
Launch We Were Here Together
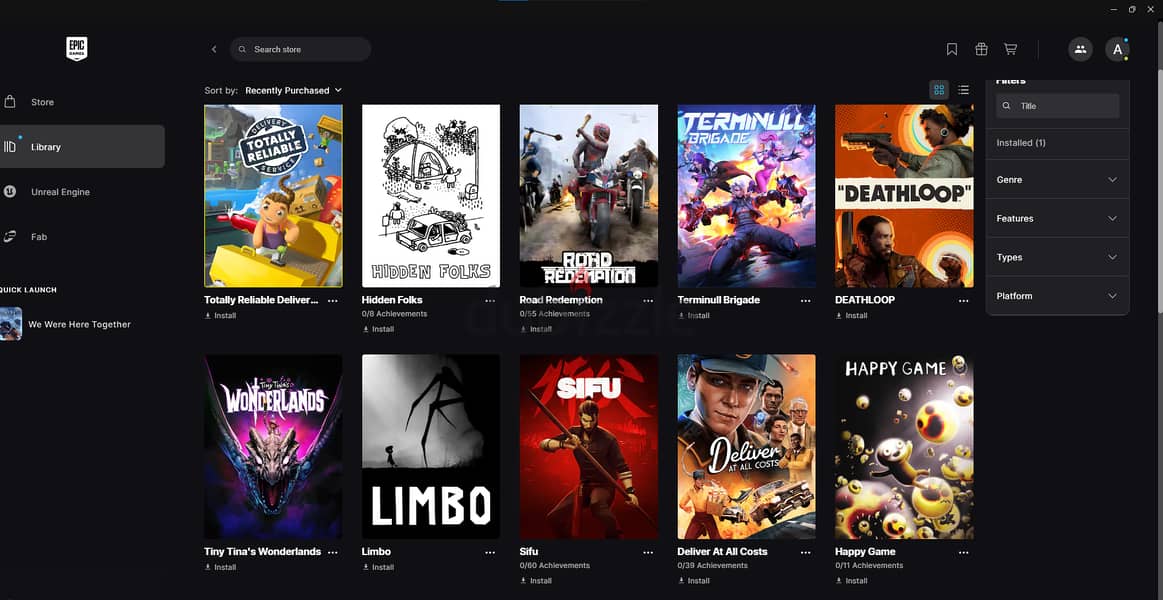(67, 324)
